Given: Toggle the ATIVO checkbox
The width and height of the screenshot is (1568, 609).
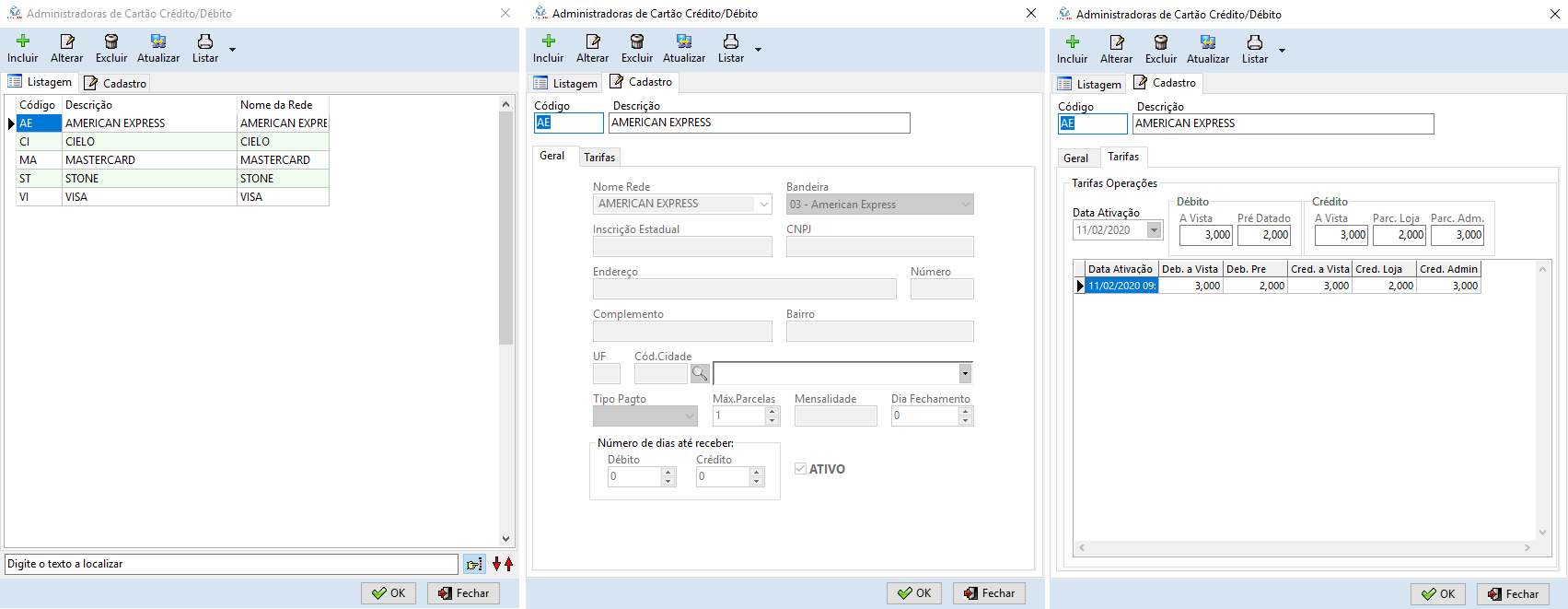Looking at the screenshot, I should tap(800, 469).
